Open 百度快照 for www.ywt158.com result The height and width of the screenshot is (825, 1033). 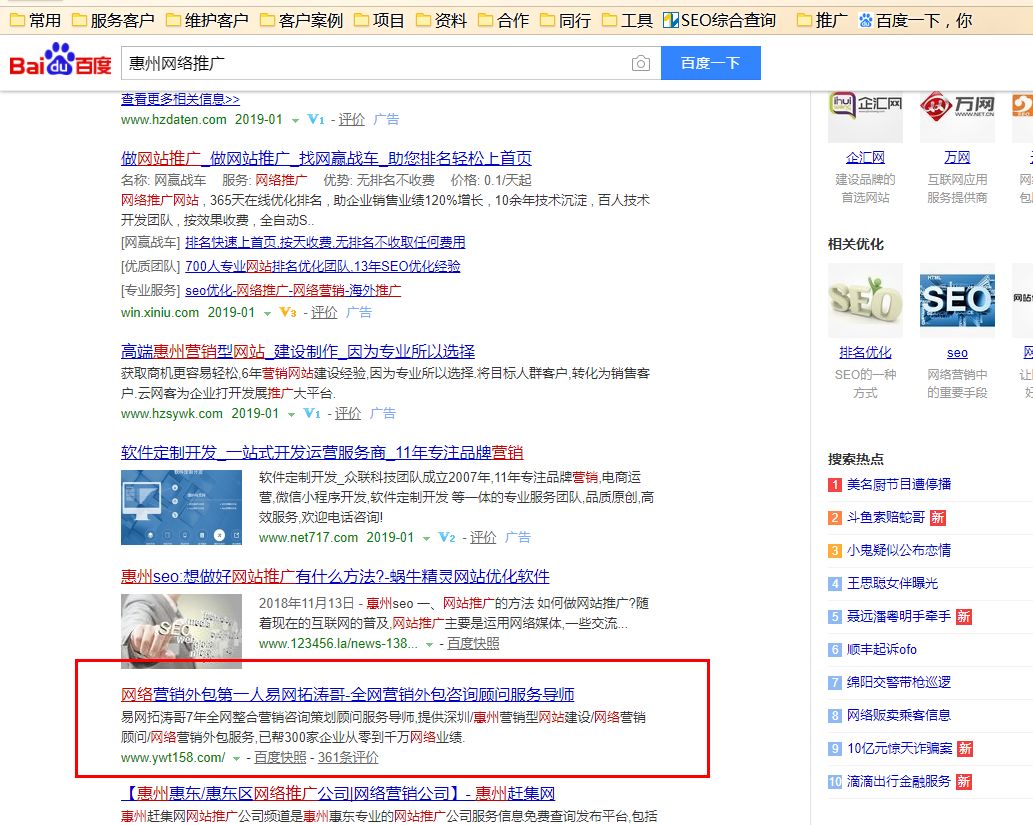280,757
